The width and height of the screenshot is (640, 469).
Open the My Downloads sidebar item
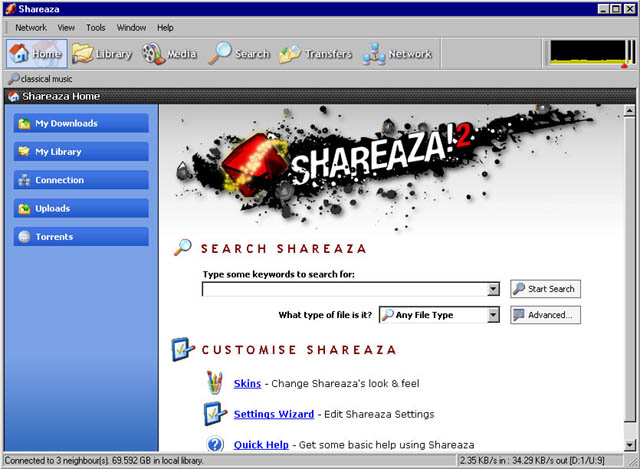[x=81, y=123]
